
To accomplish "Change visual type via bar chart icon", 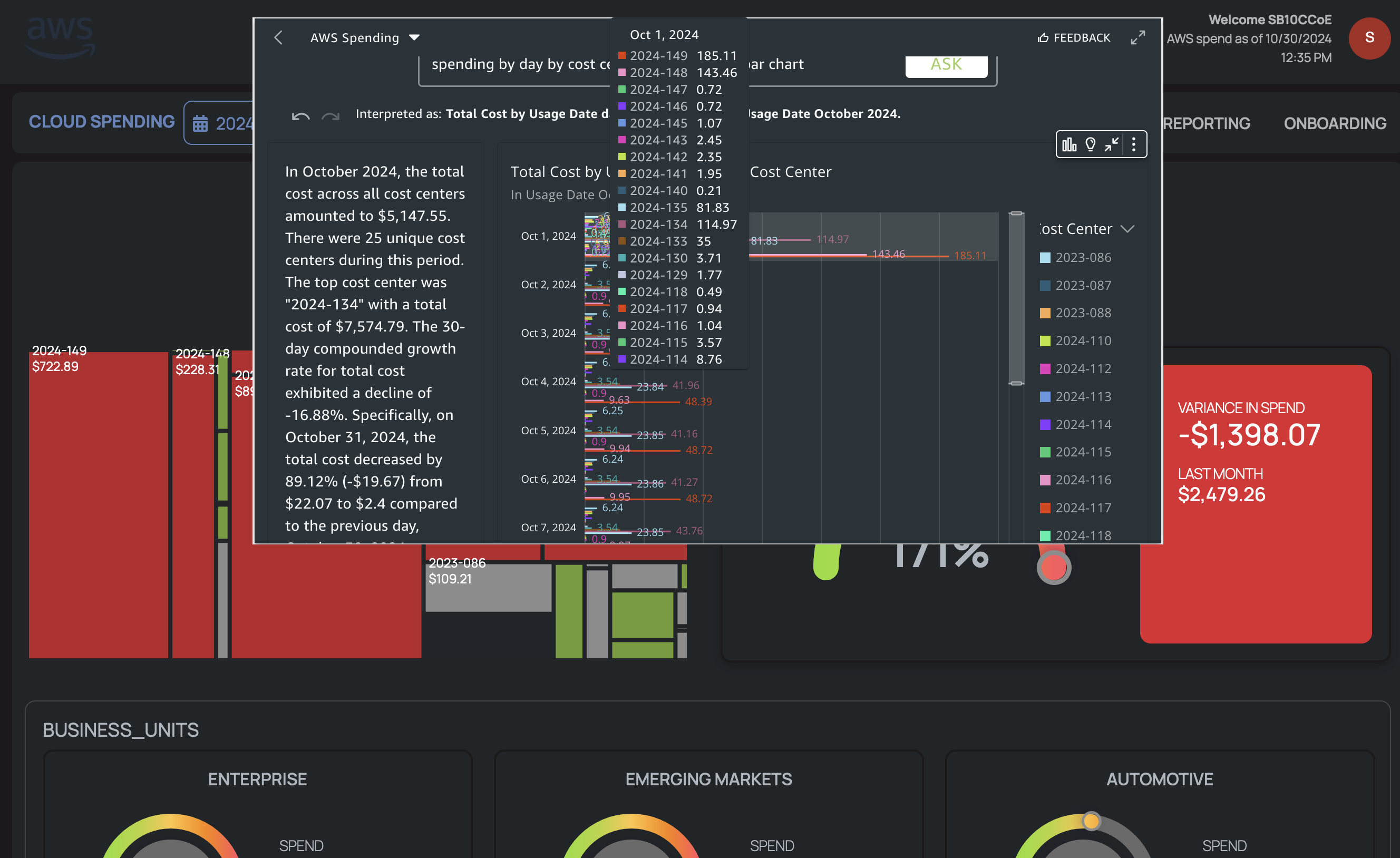I will 1070,144.
